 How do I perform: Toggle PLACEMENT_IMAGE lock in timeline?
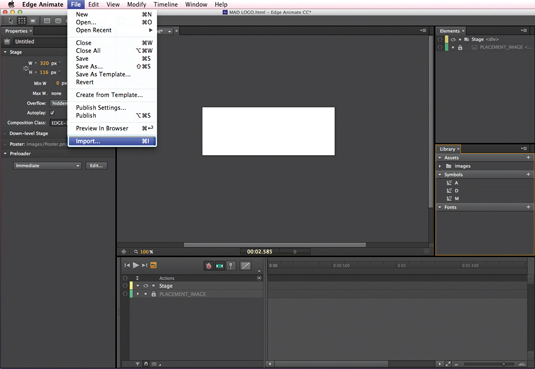(x=154, y=294)
